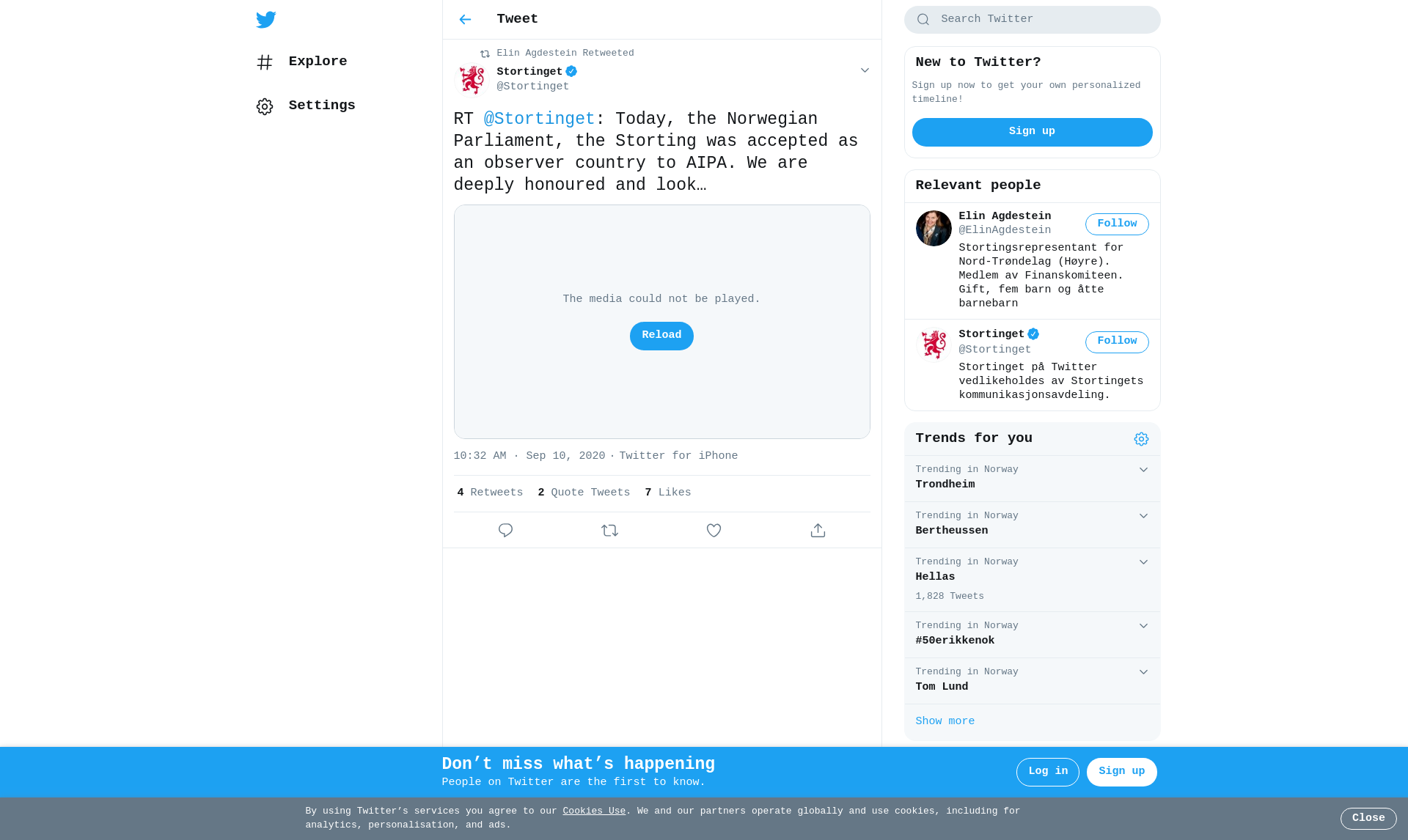Follow the Stortinget account
The width and height of the screenshot is (1408, 840).
[1117, 342]
